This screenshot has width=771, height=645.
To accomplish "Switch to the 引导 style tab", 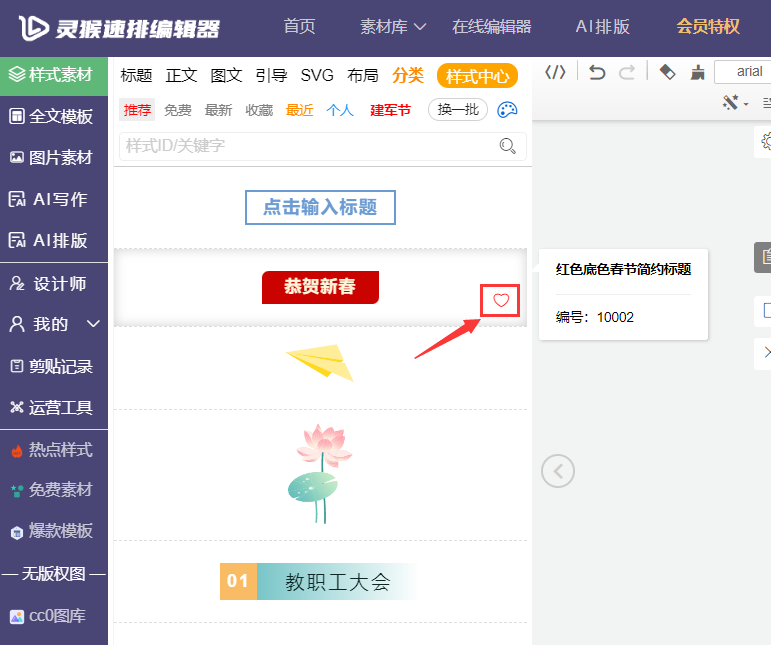I will point(271,75).
